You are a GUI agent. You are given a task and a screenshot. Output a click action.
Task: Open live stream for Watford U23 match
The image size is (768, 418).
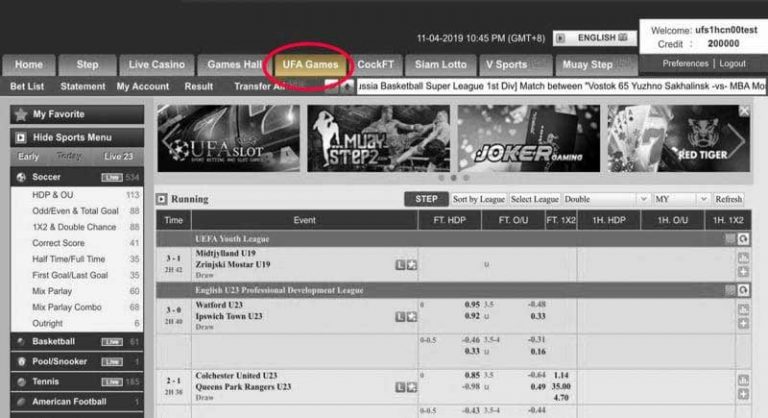coord(400,317)
